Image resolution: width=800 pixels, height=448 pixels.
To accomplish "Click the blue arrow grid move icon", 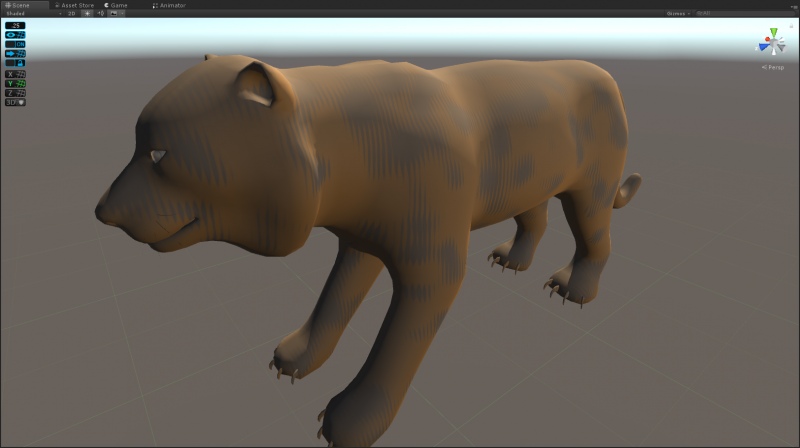I will click(x=11, y=53).
